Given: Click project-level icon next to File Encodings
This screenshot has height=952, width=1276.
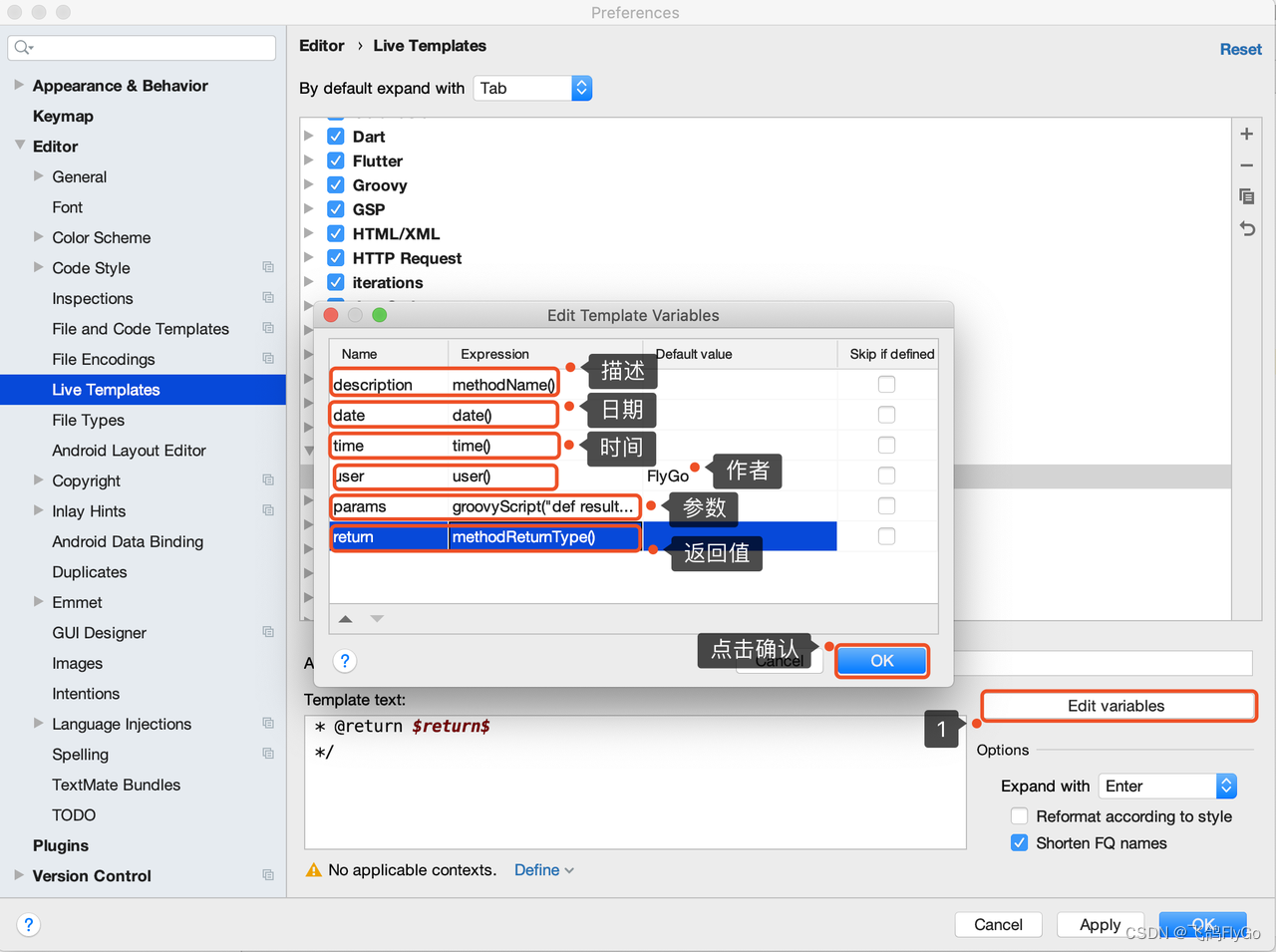Looking at the screenshot, I should (x=268, y=358).
